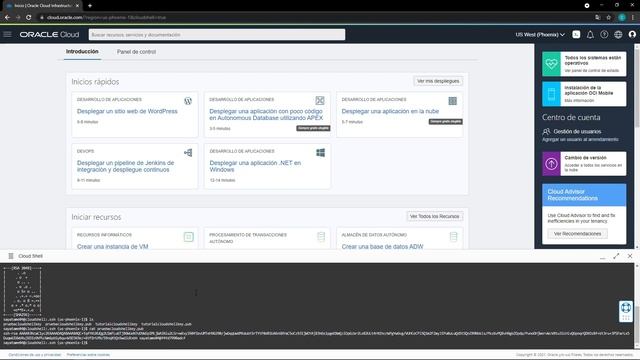The width and height of the screenshot is (640, 360).
Task: Click the Oracle Cloud logo
Action: (x=49, y=35)
